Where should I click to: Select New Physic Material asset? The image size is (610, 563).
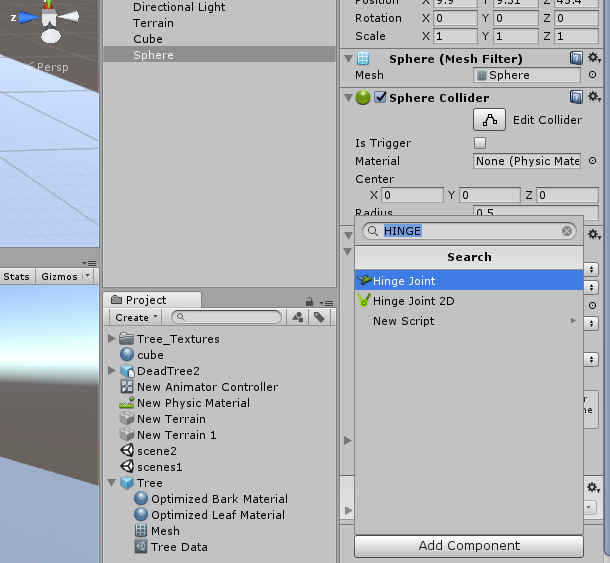(185, 403)
